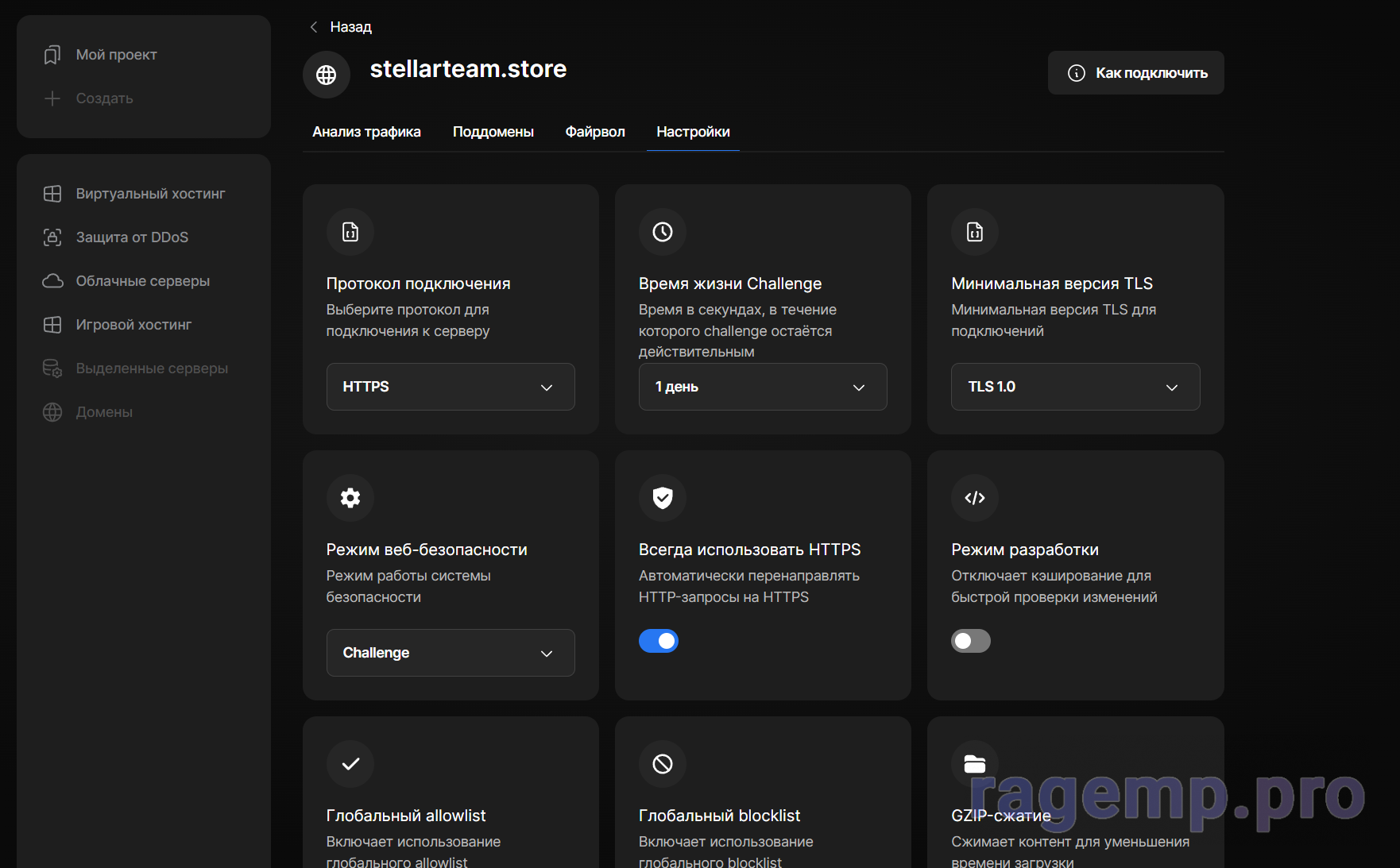1400x868 pixels.
Task: Click the Глобальный blocklist heading
Action: pyautogui.click(x=719, y=816)
